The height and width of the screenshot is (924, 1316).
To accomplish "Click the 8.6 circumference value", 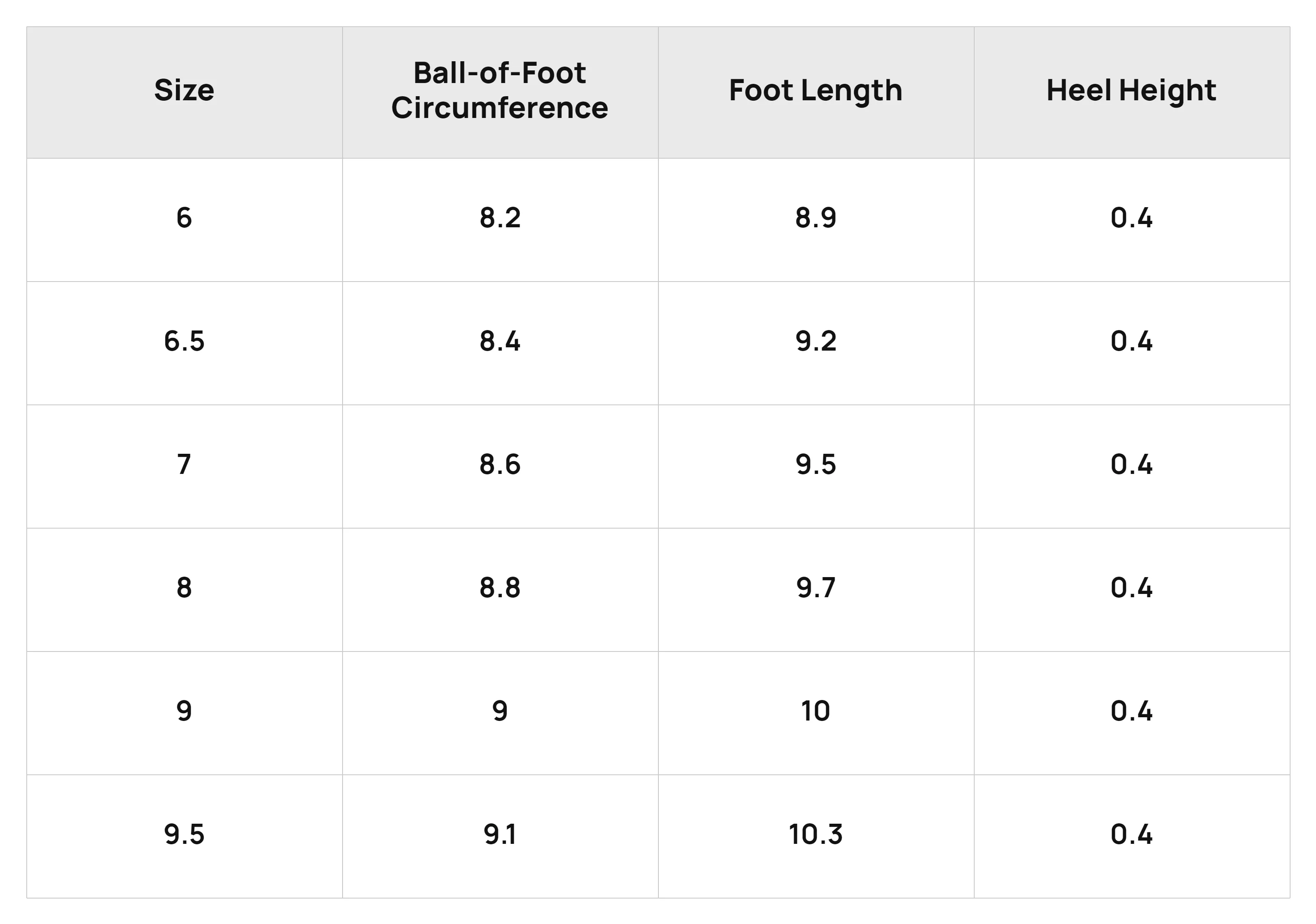I will click(500, 464).
